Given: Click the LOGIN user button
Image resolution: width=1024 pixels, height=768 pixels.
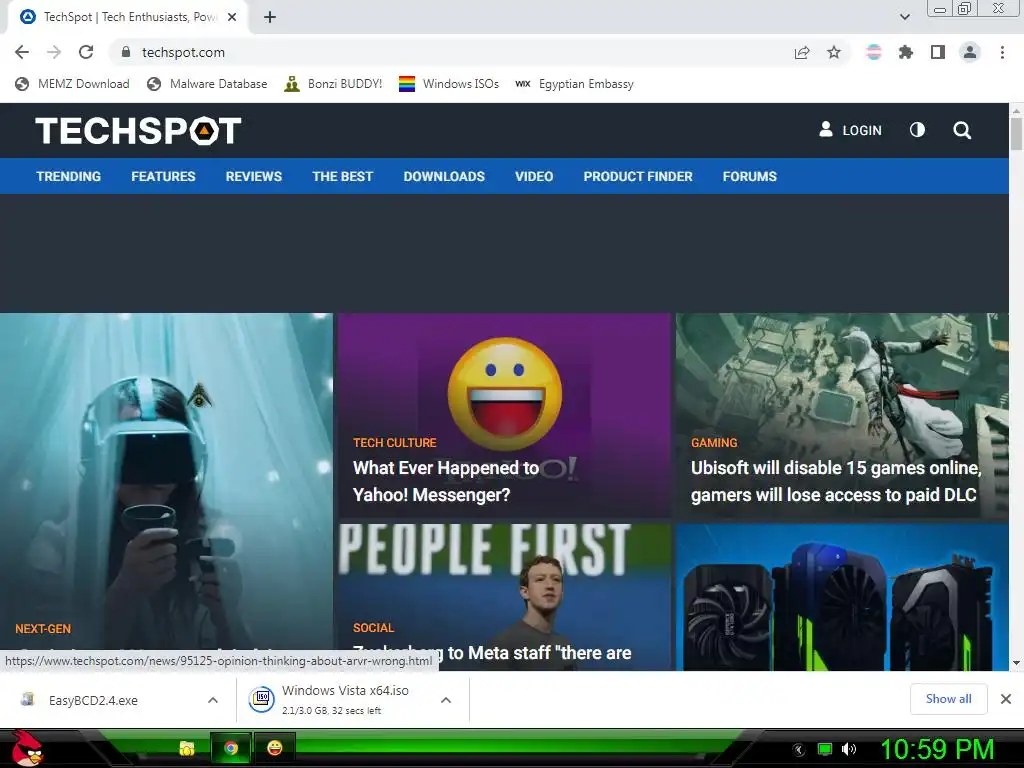Looking at the screenshot, I should (x=850, y=130).
